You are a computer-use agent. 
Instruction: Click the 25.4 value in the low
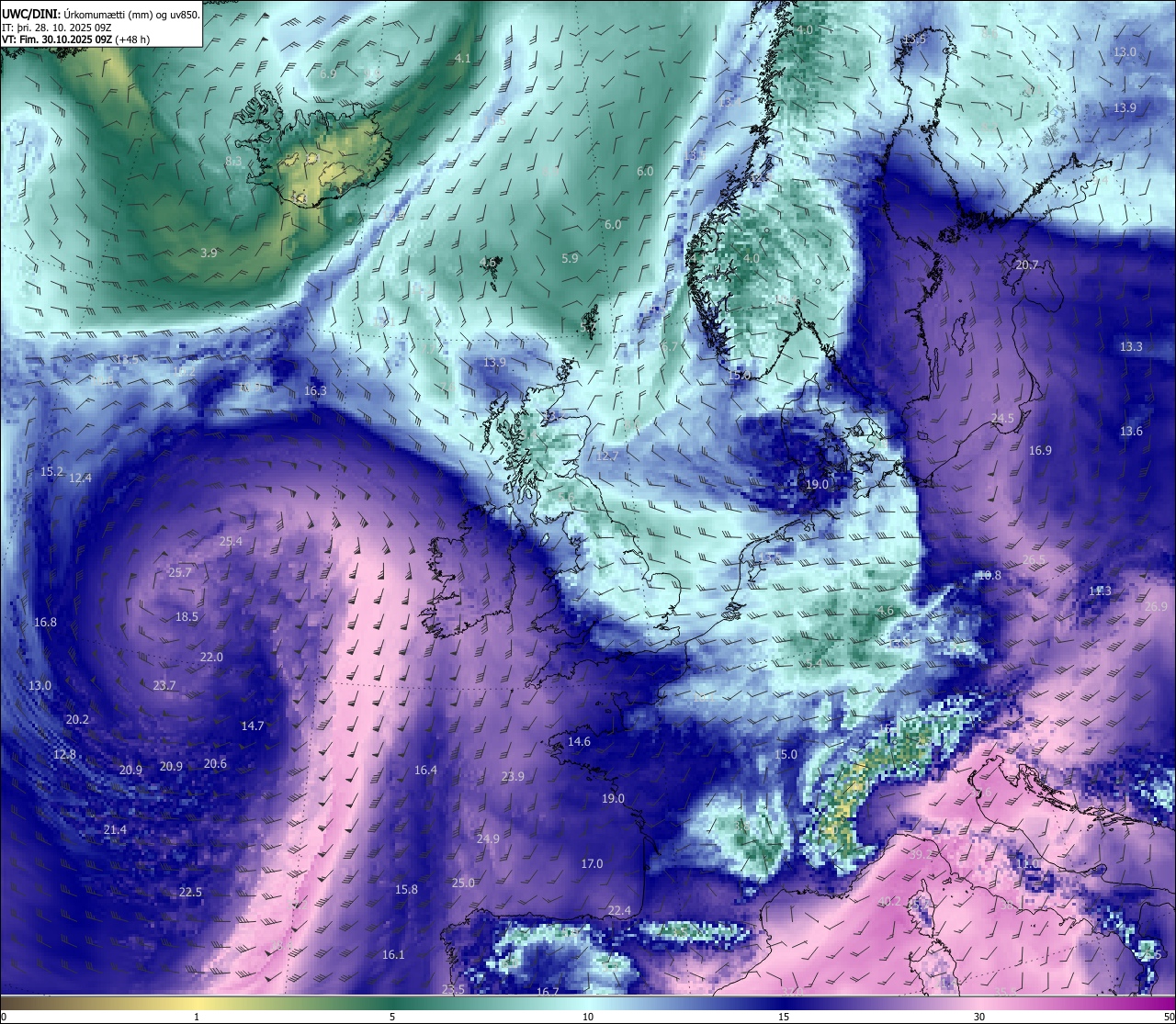pyautogui.click(x=231, y=541)
